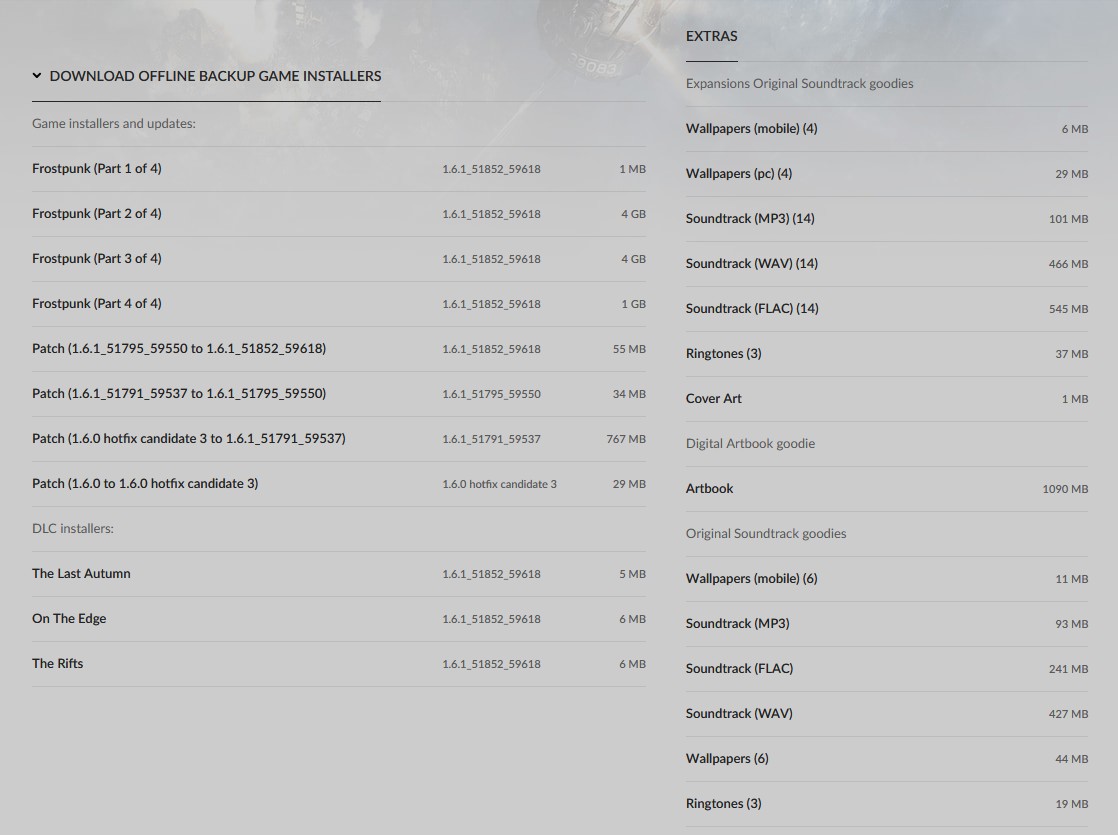Download Soundtrack (FLAC) 241 MB extra
Screen dimensions: 1118x835
(887, 668)
